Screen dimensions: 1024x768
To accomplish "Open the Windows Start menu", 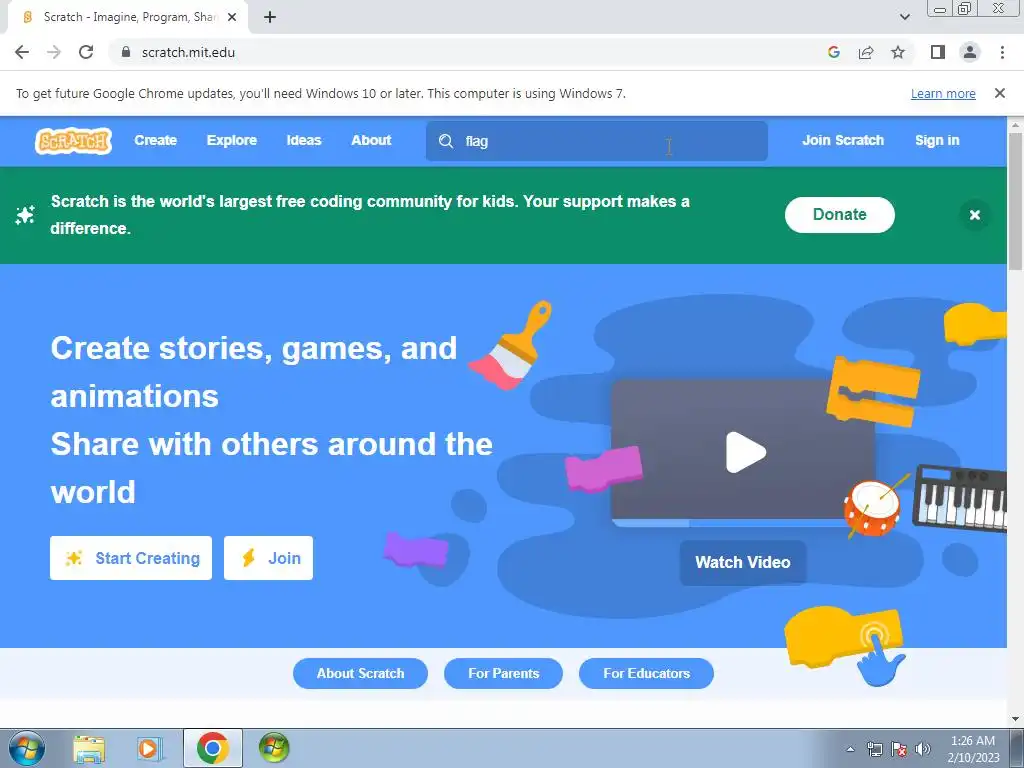I will [27, 748].
